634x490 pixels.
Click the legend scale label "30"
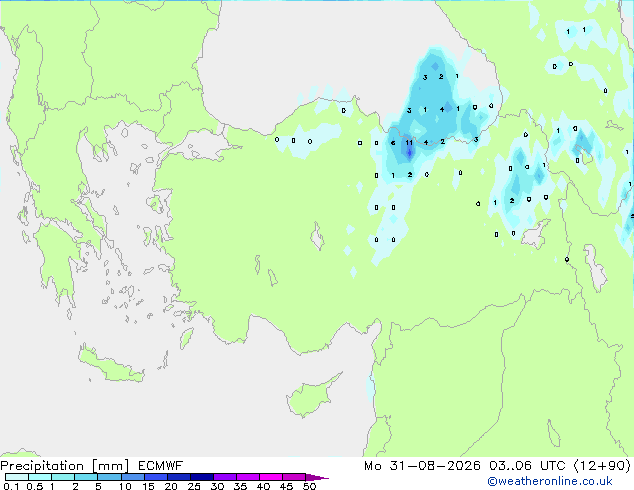point(217,486)
